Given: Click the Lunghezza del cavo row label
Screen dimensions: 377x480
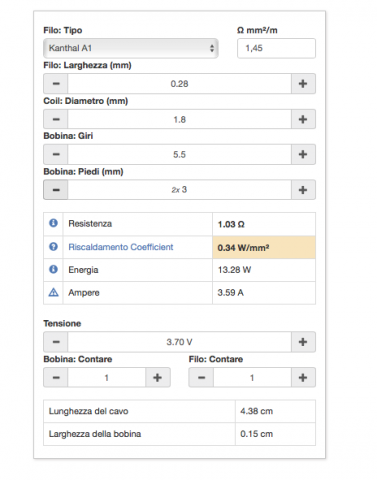Looking at the screenshot, I should [x=88, y=411].
